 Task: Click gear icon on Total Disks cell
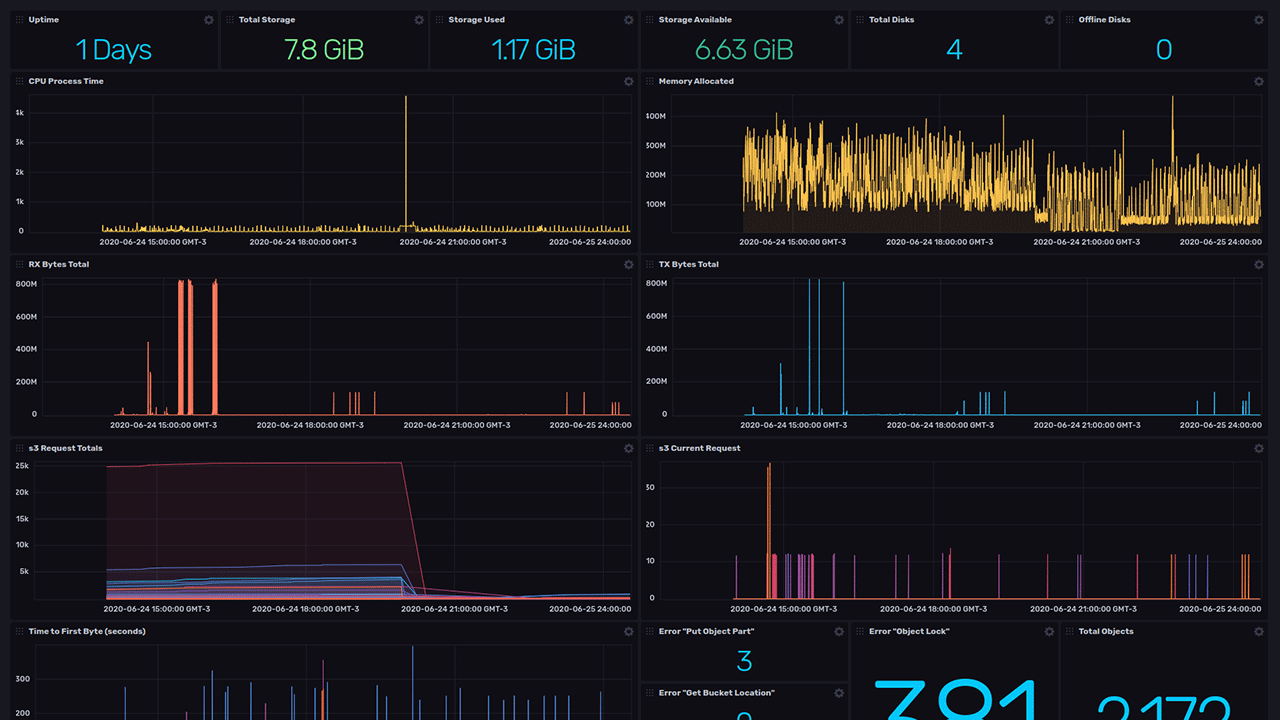[1049, 20]
